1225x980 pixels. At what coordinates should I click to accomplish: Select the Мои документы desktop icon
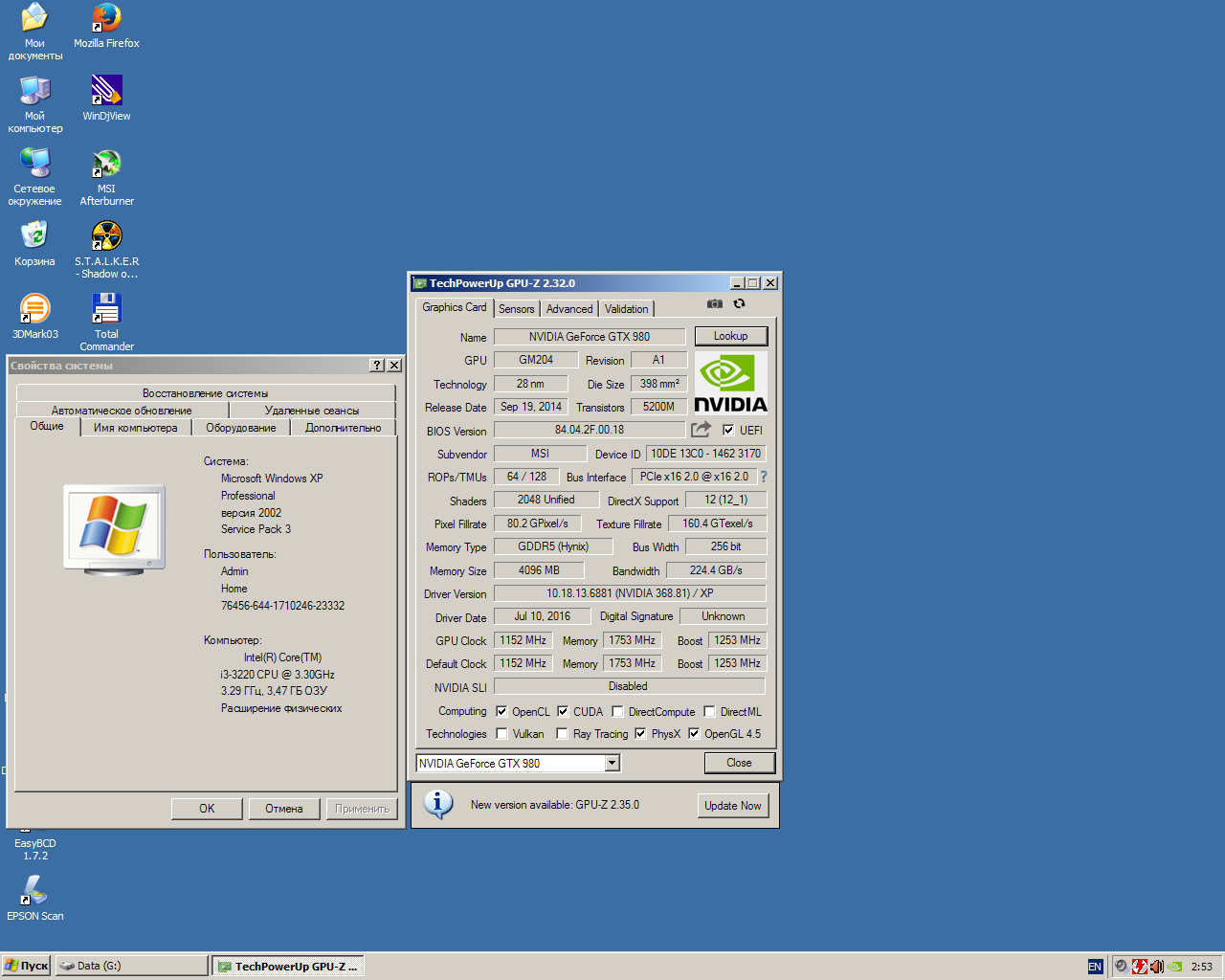pos(34,32)
